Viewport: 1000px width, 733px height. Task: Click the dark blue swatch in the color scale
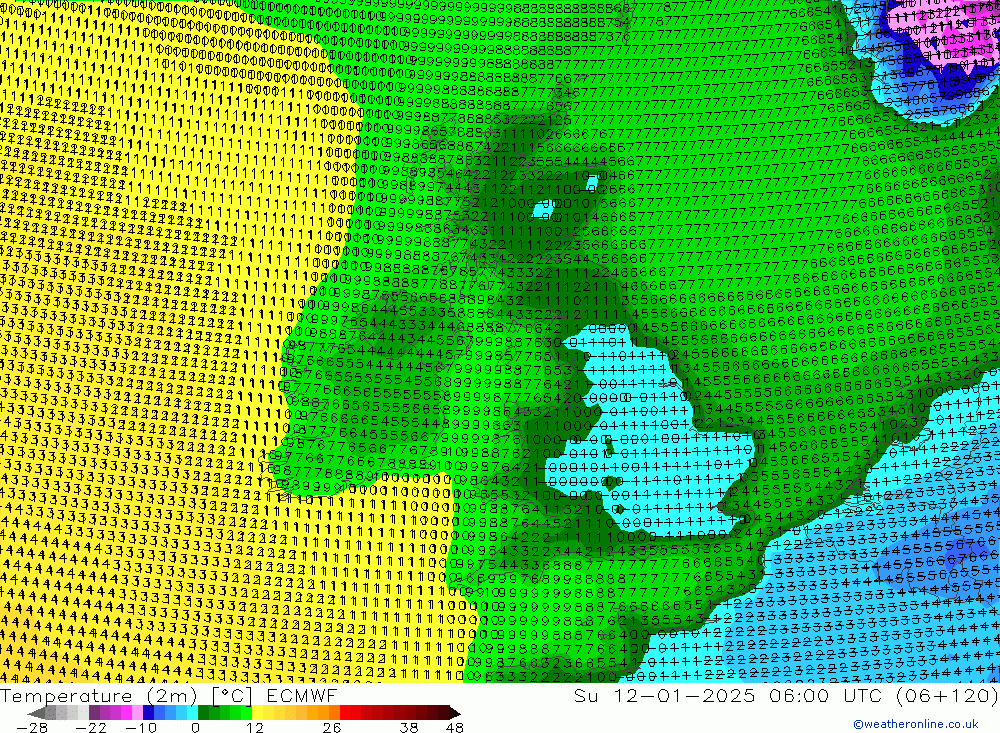pyautogui.click(x=148, y=713)
